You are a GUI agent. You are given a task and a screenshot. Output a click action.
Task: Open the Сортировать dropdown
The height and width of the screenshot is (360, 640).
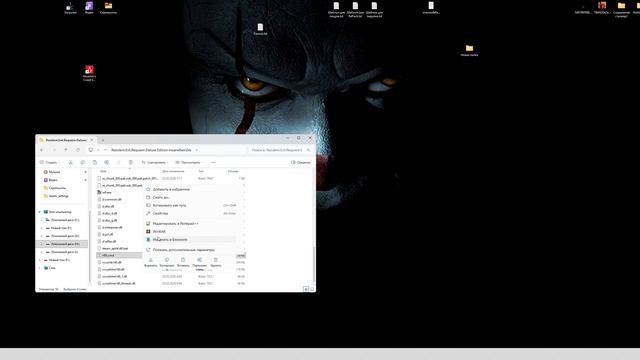(x=155, y=162)
